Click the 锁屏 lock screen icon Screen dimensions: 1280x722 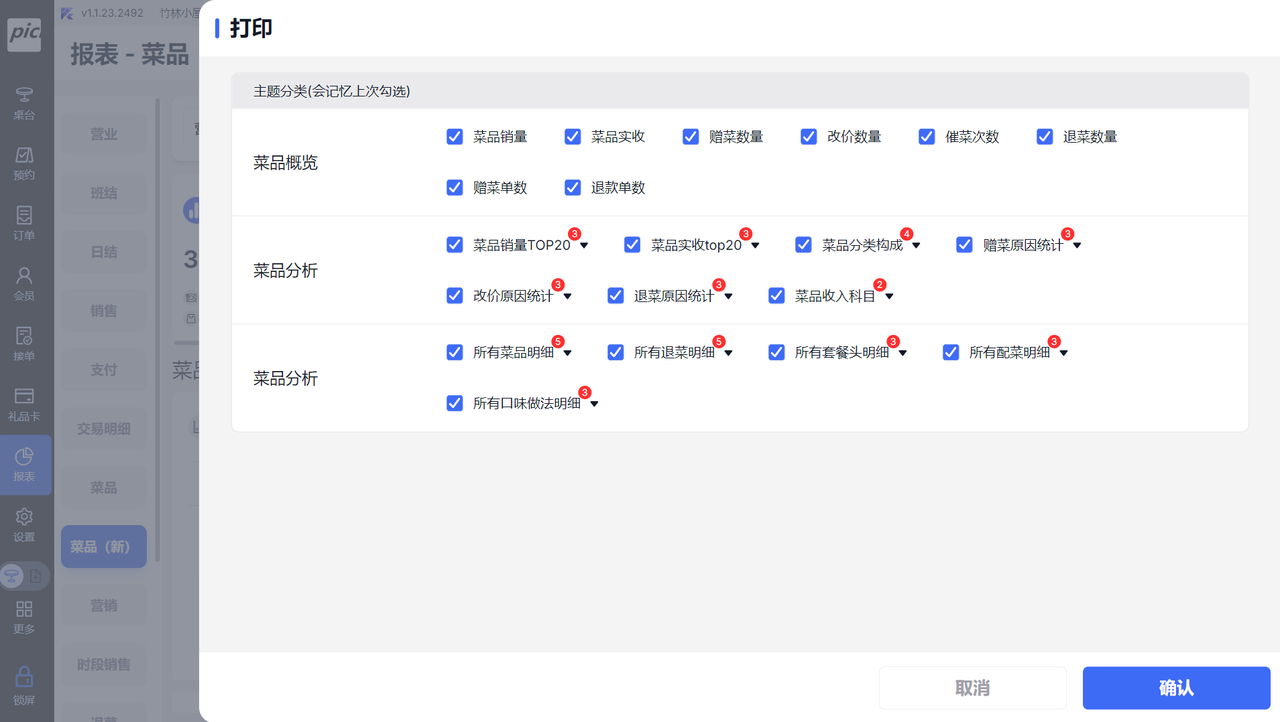pyautogui.click(x=24, y=686)
